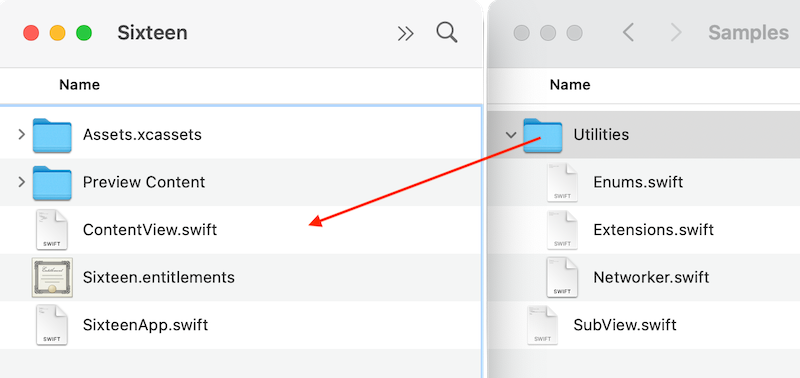Expand the Assets.xcassets folder
The height and width of the screenshot is (378, 800).
[x=21, y=135]
